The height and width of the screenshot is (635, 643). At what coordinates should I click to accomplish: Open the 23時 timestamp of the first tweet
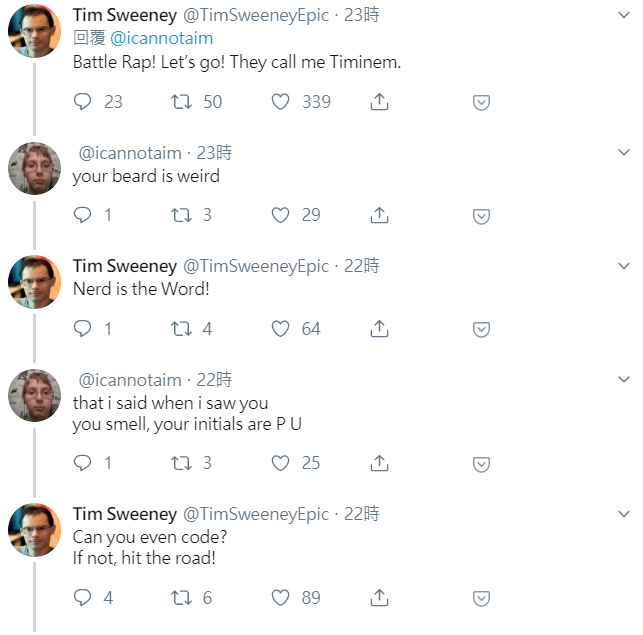361,15
